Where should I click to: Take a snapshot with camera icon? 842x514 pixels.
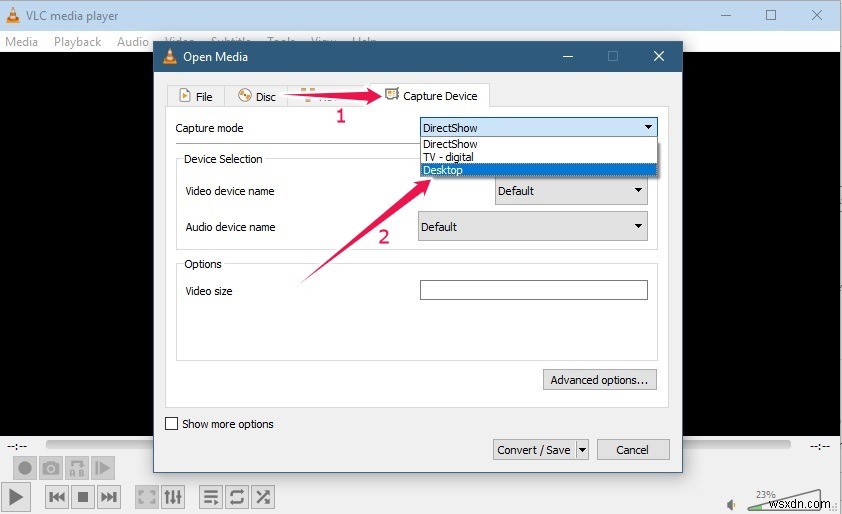(50, 468)
